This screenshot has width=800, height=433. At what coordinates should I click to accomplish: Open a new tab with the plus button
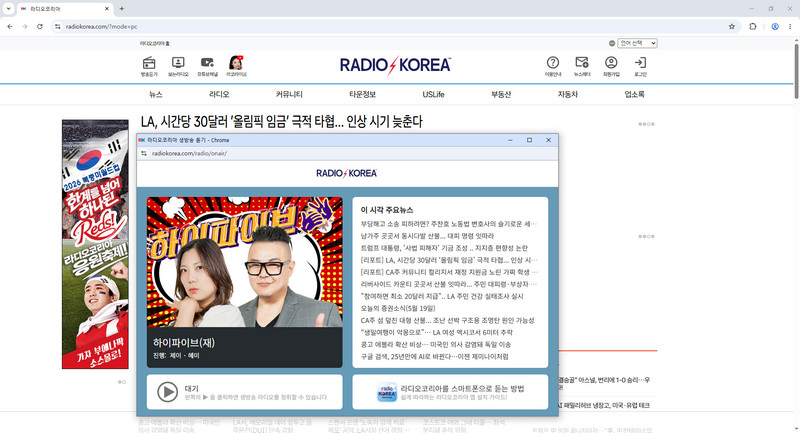(x=121, y=9)
